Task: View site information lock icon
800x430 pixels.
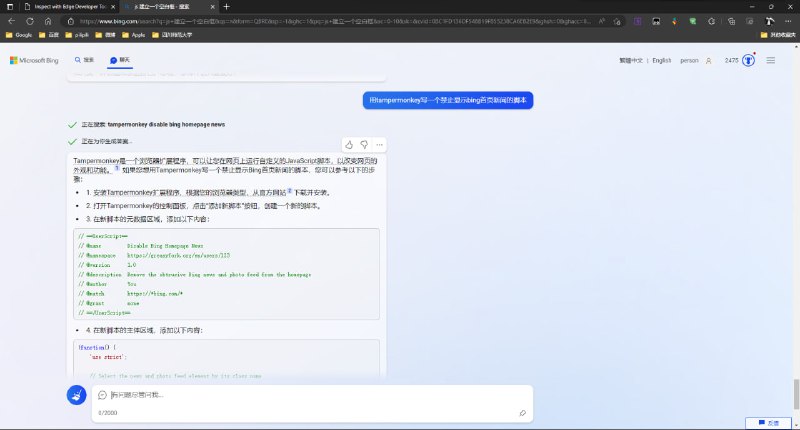Action: tap(71, 21)
